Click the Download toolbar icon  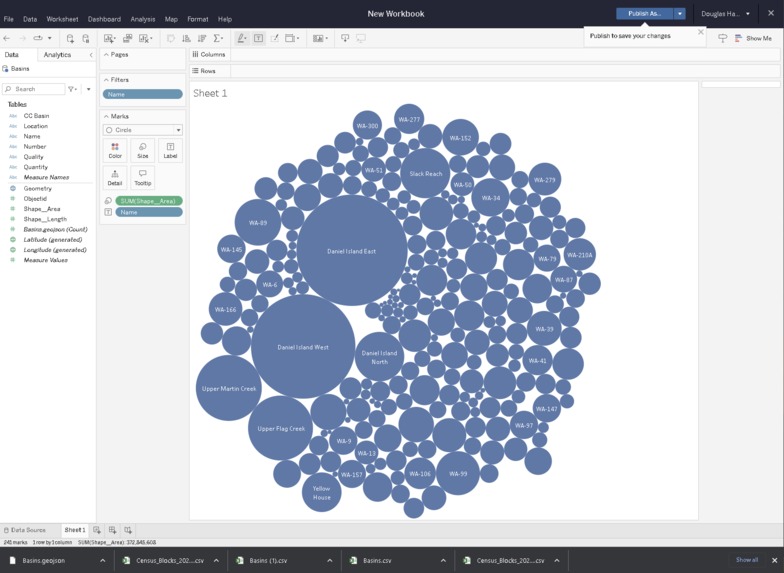pos(345,38)
